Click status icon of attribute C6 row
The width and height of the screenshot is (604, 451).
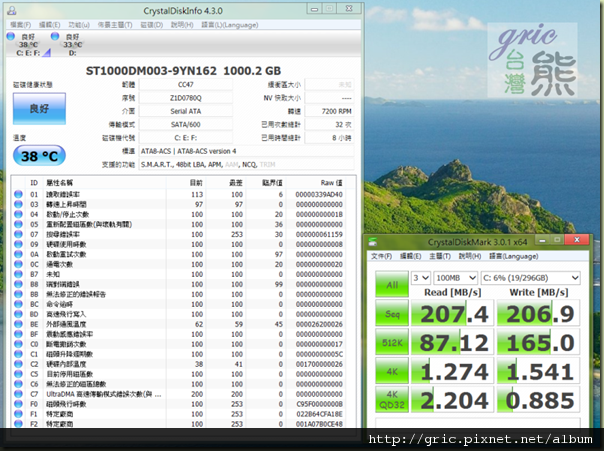[x=18, y=384]
